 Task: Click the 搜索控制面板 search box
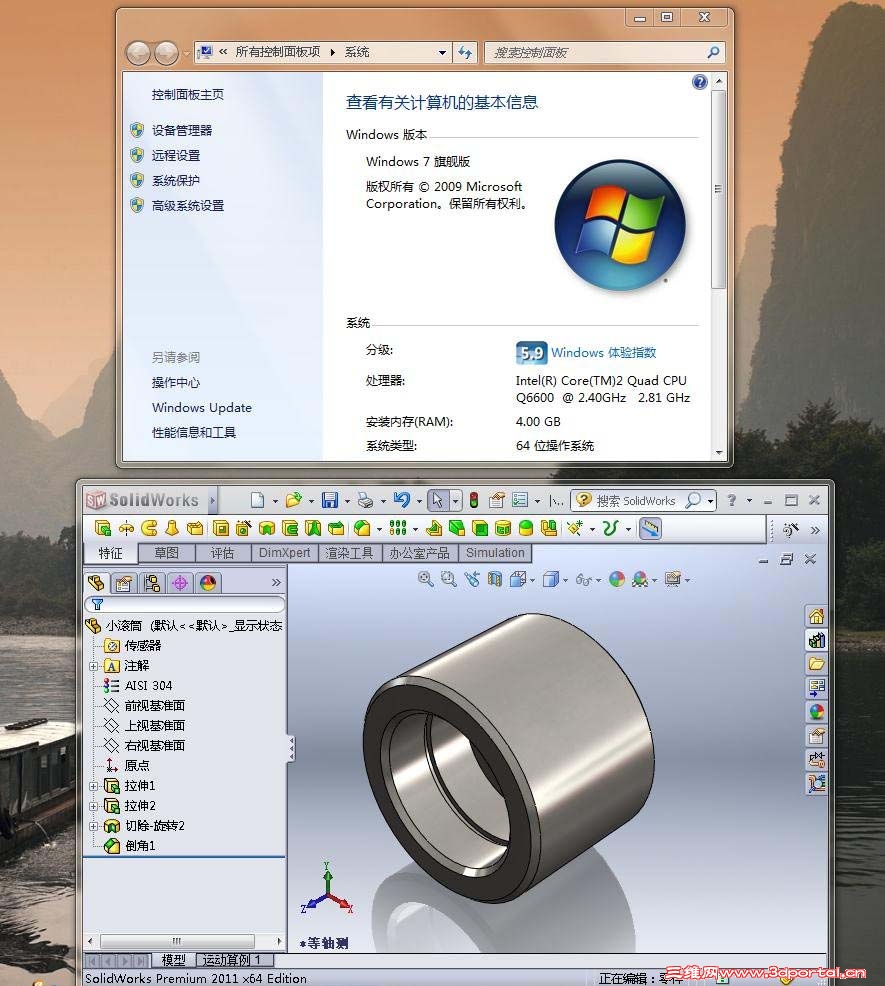click(604, 53)
